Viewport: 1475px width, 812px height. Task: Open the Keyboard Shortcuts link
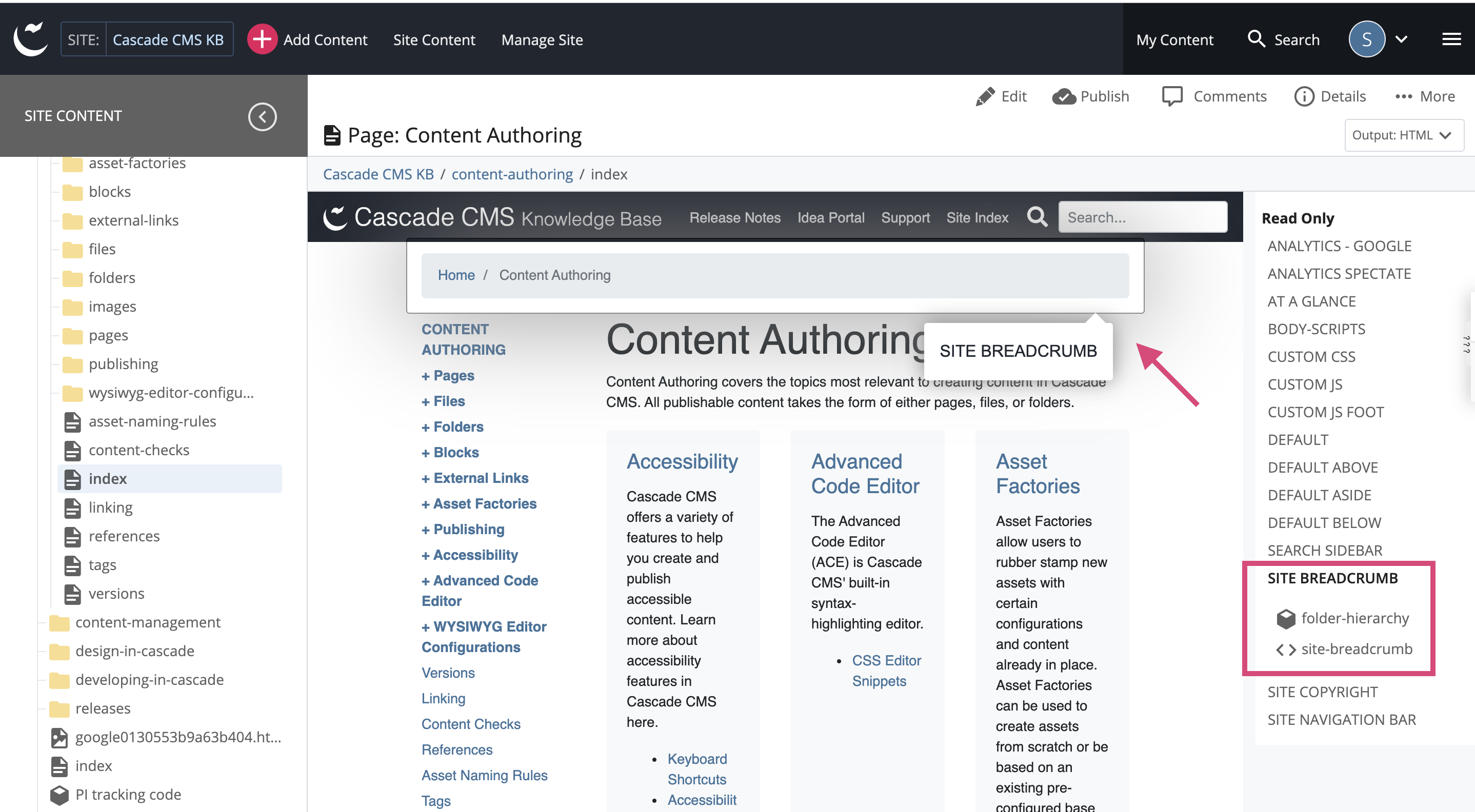click(697, 769)
